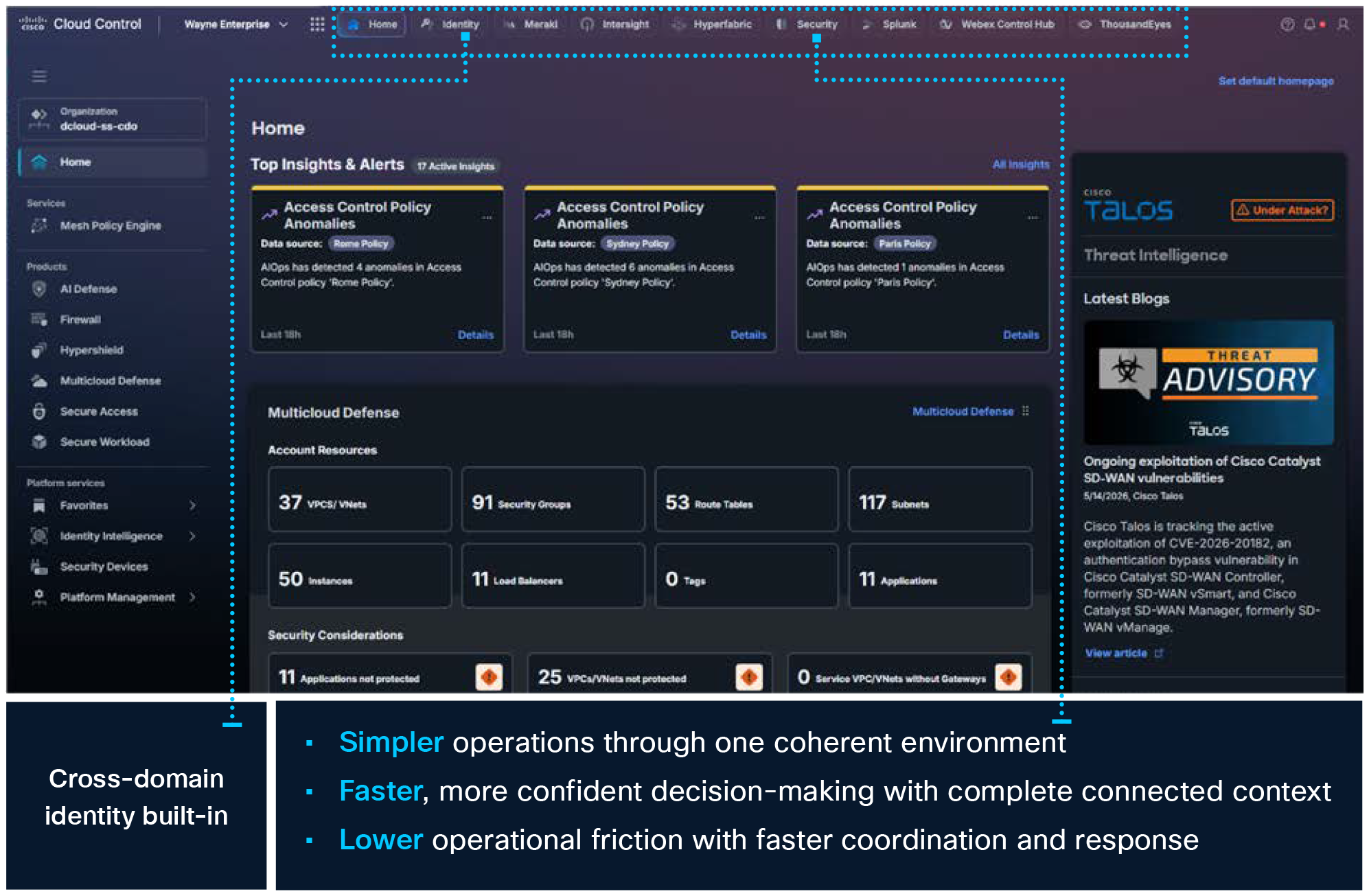This screenshot has height=896, width=1369.
Task: Click the Firewall sidebar icon
Action: coord(39,319)
